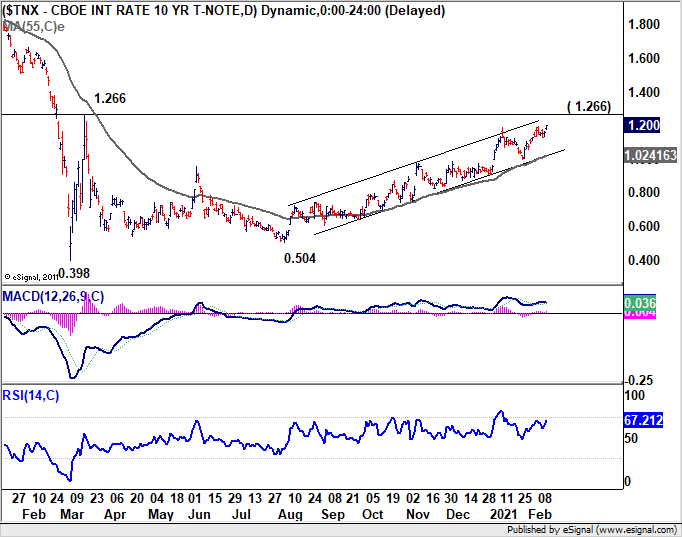Click the 'Oct' month label on time axis
This screenshot has width=682, height=537.
(372, 514)
